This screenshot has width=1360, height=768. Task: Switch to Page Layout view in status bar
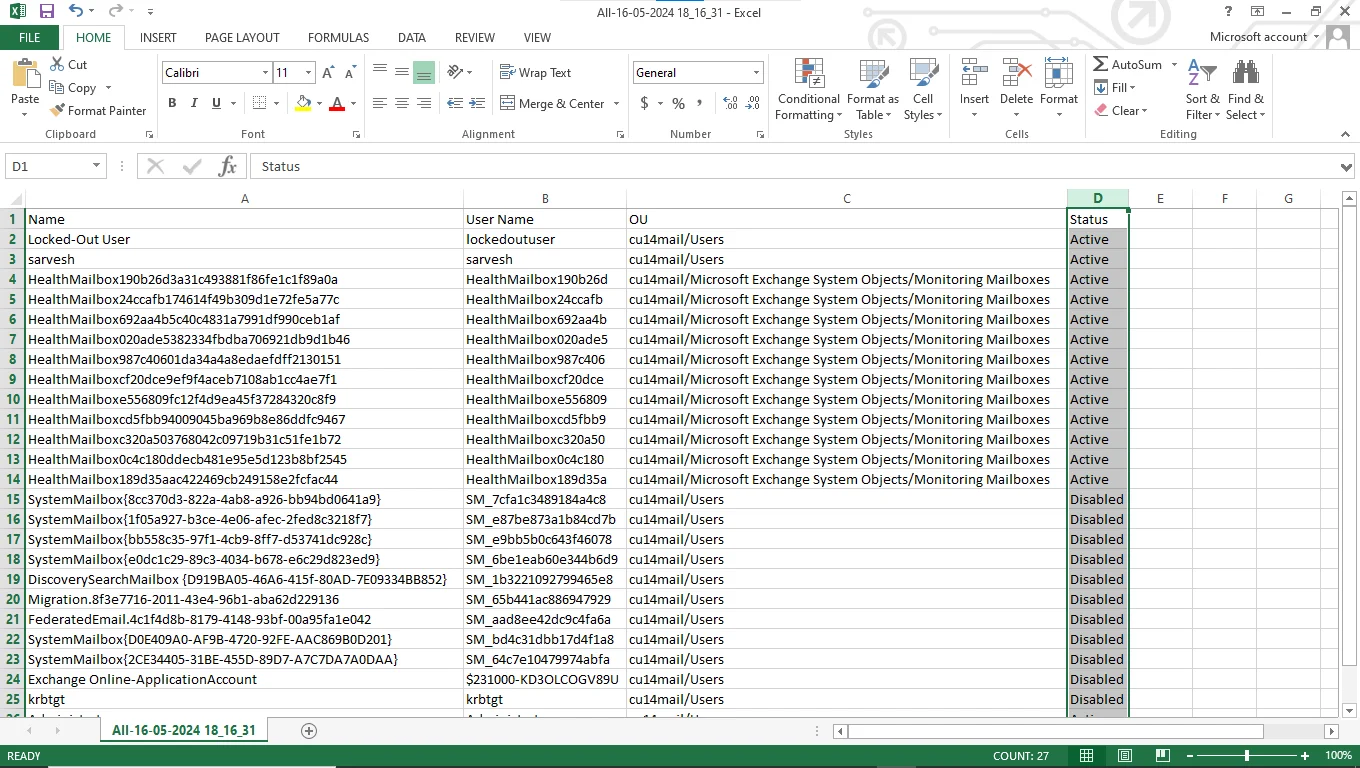tap(1125, 755)
